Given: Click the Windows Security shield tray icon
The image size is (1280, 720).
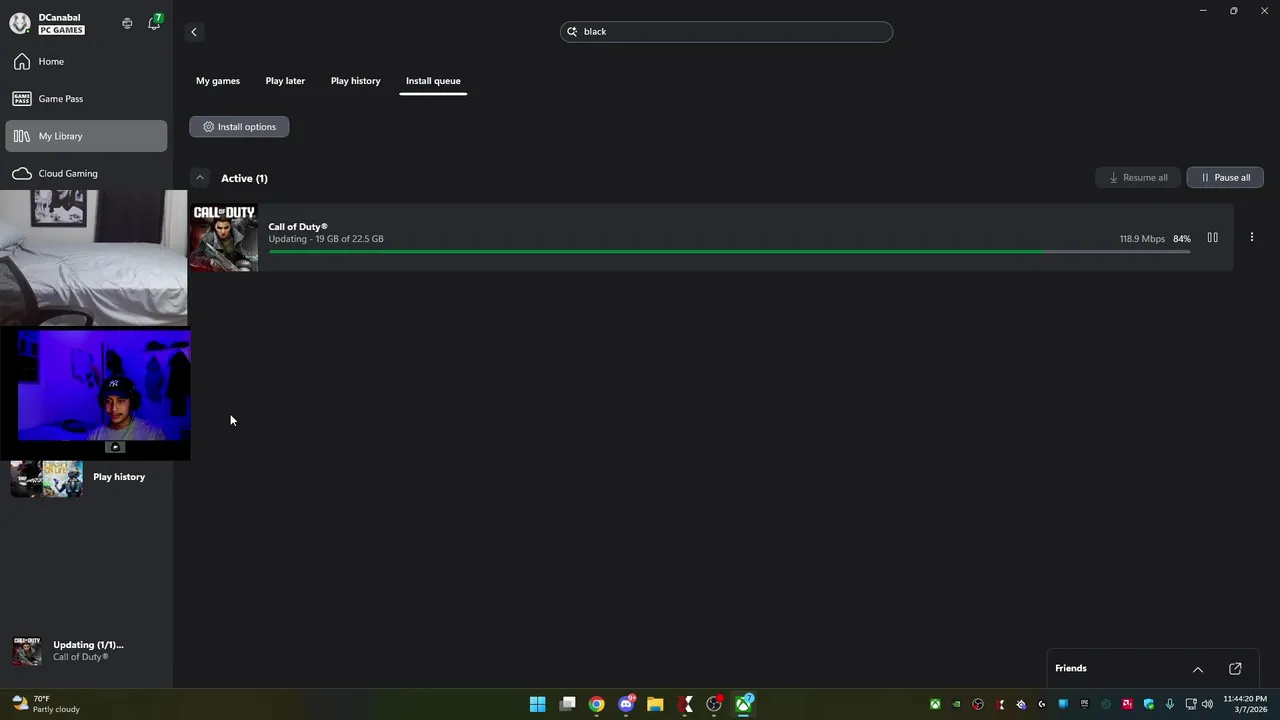Looking at the screenshot, I should [x=1148, y=704].
